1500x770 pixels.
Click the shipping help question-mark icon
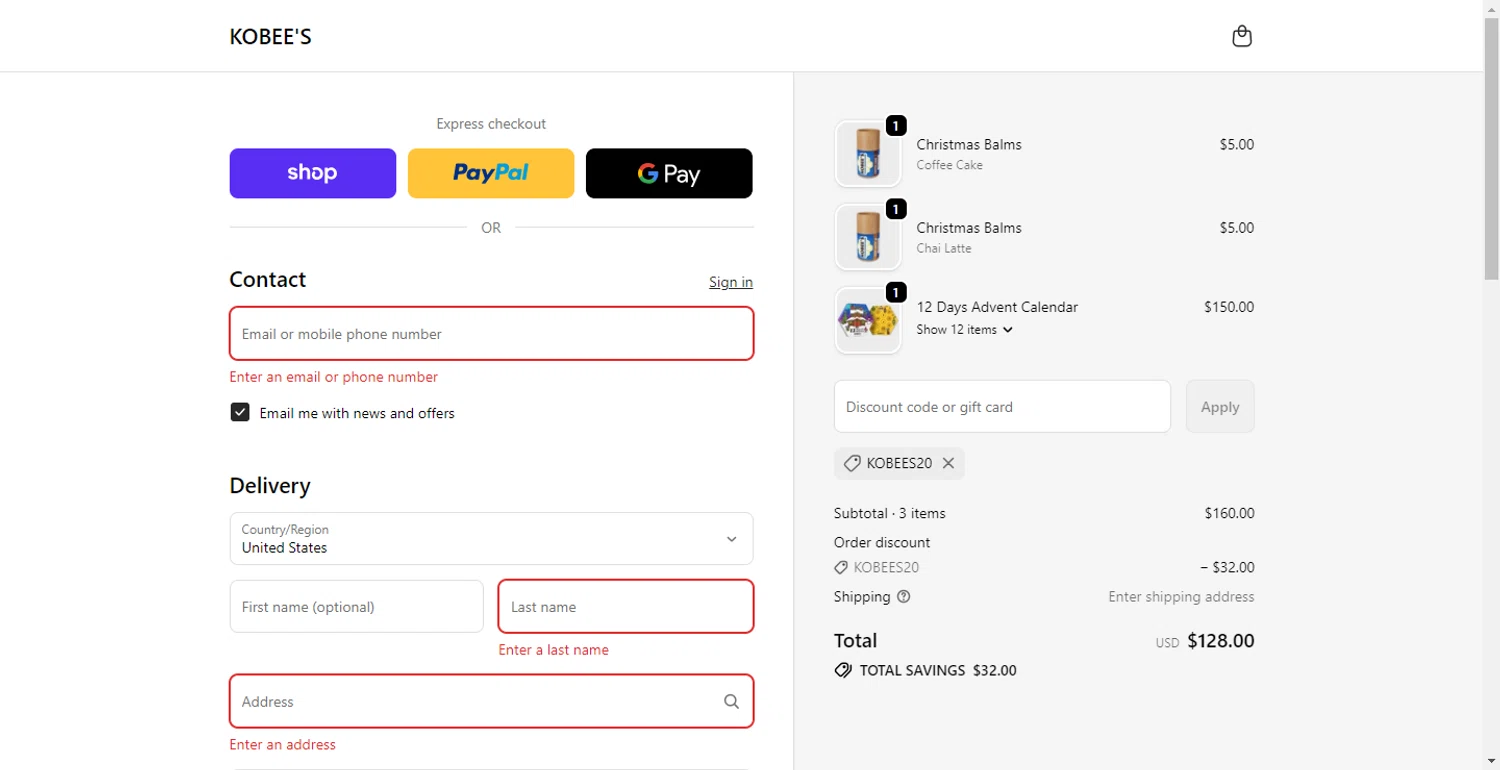[x=904, y=597]
